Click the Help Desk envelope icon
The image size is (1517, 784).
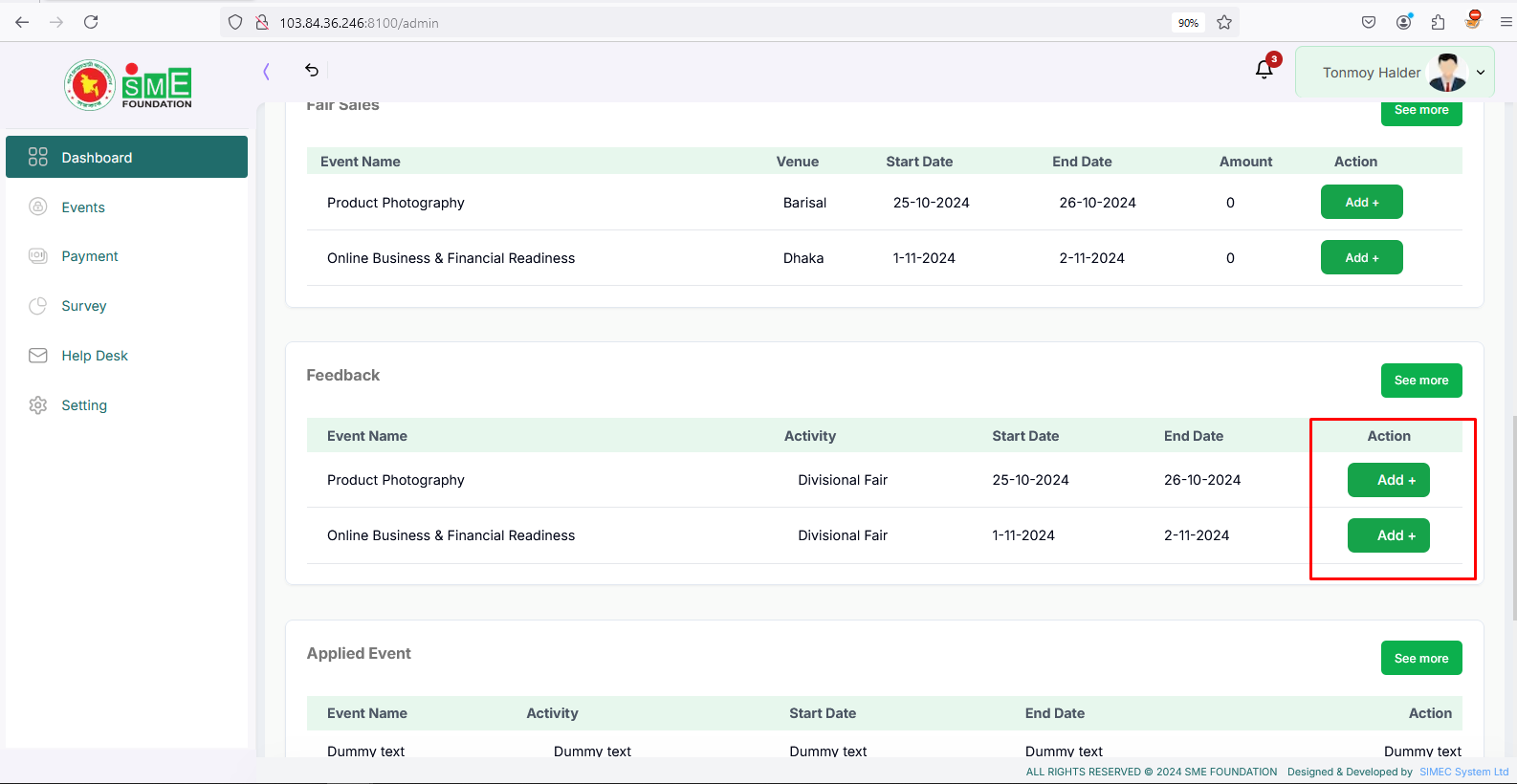pyautogui.click(x=38, y=356)
